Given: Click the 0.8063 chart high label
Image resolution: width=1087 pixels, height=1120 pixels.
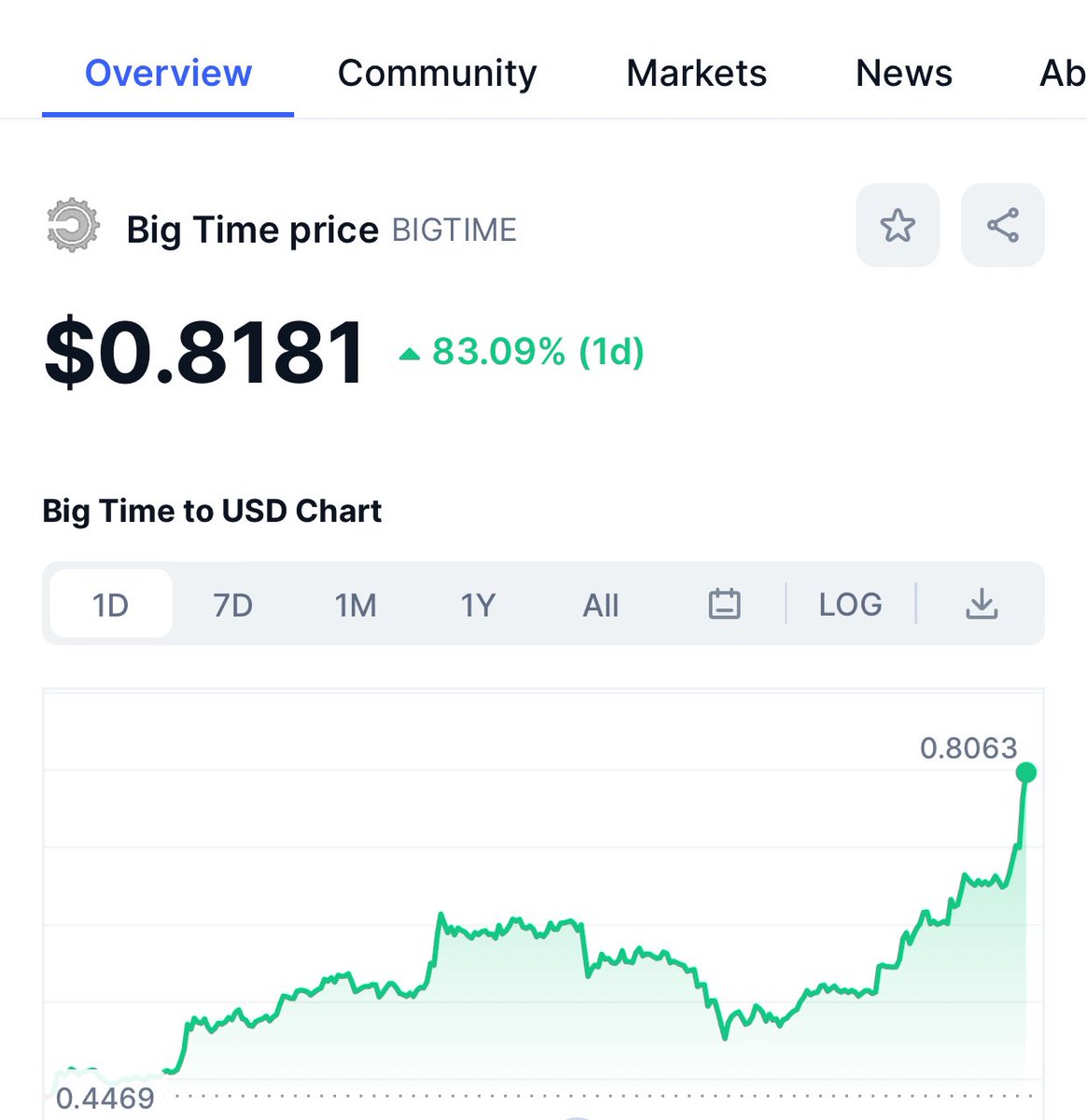Looking at the screenshot, I should (x=969, y=748).
